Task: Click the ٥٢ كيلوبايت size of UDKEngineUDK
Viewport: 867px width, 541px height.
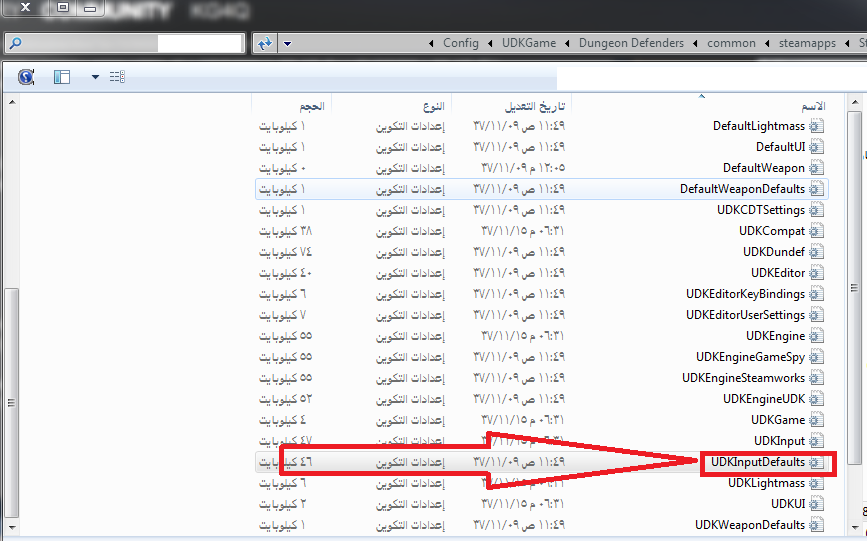Action: point(285,399)
